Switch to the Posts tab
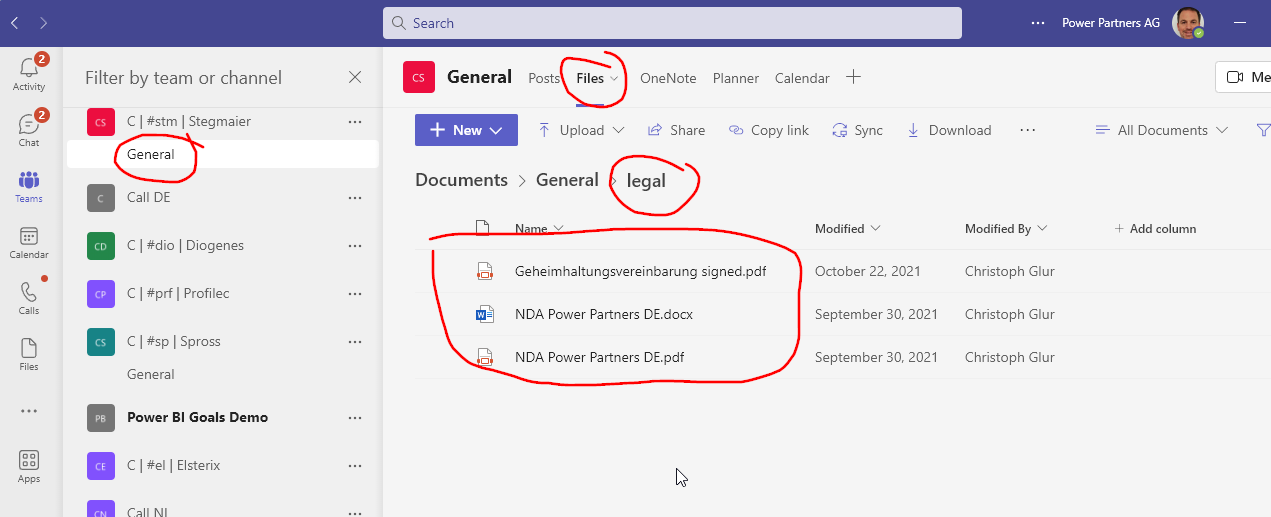1271x517 pixels. click(x=544, y=78)
